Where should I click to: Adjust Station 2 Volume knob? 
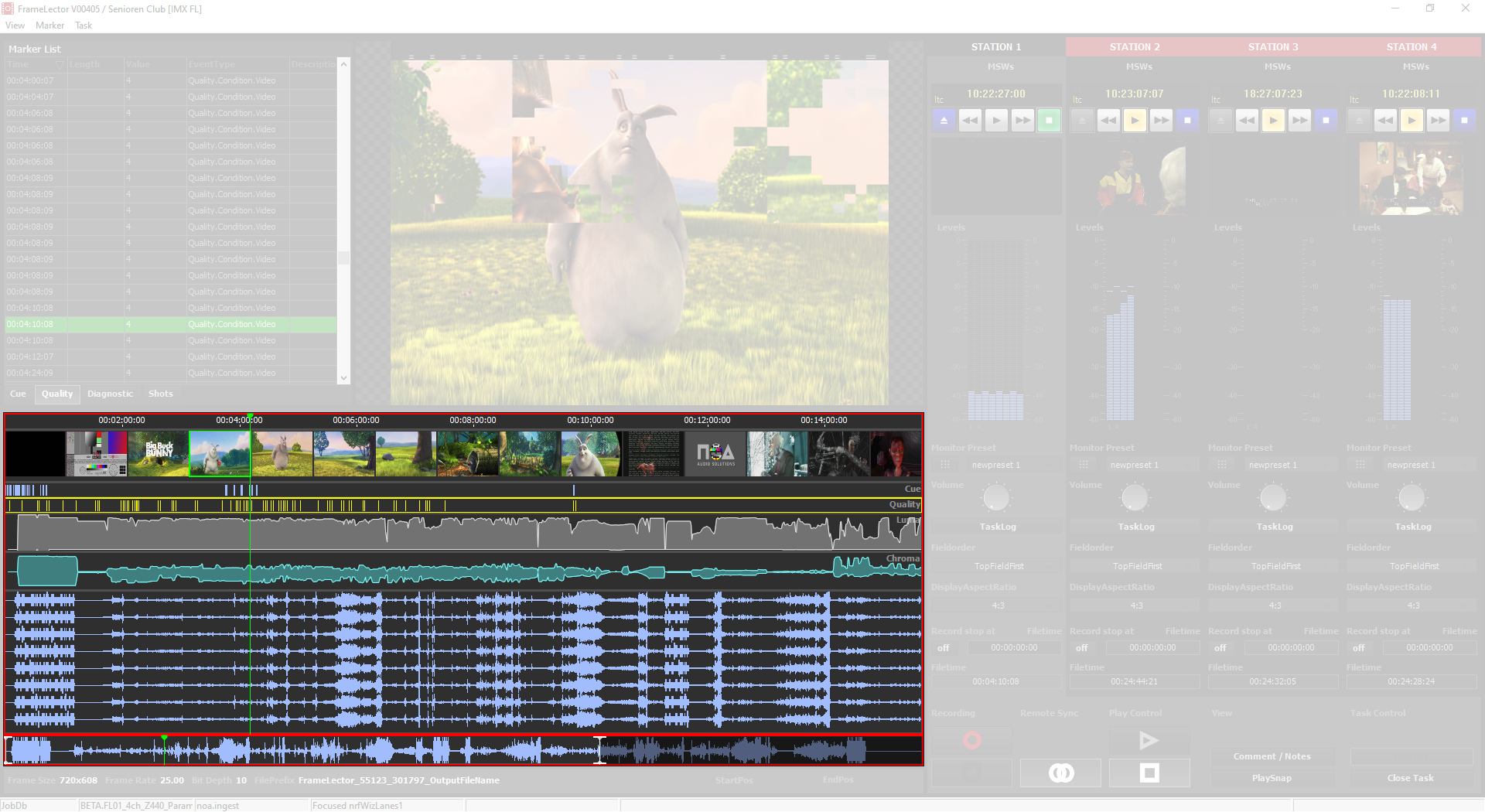(1135, 497)
